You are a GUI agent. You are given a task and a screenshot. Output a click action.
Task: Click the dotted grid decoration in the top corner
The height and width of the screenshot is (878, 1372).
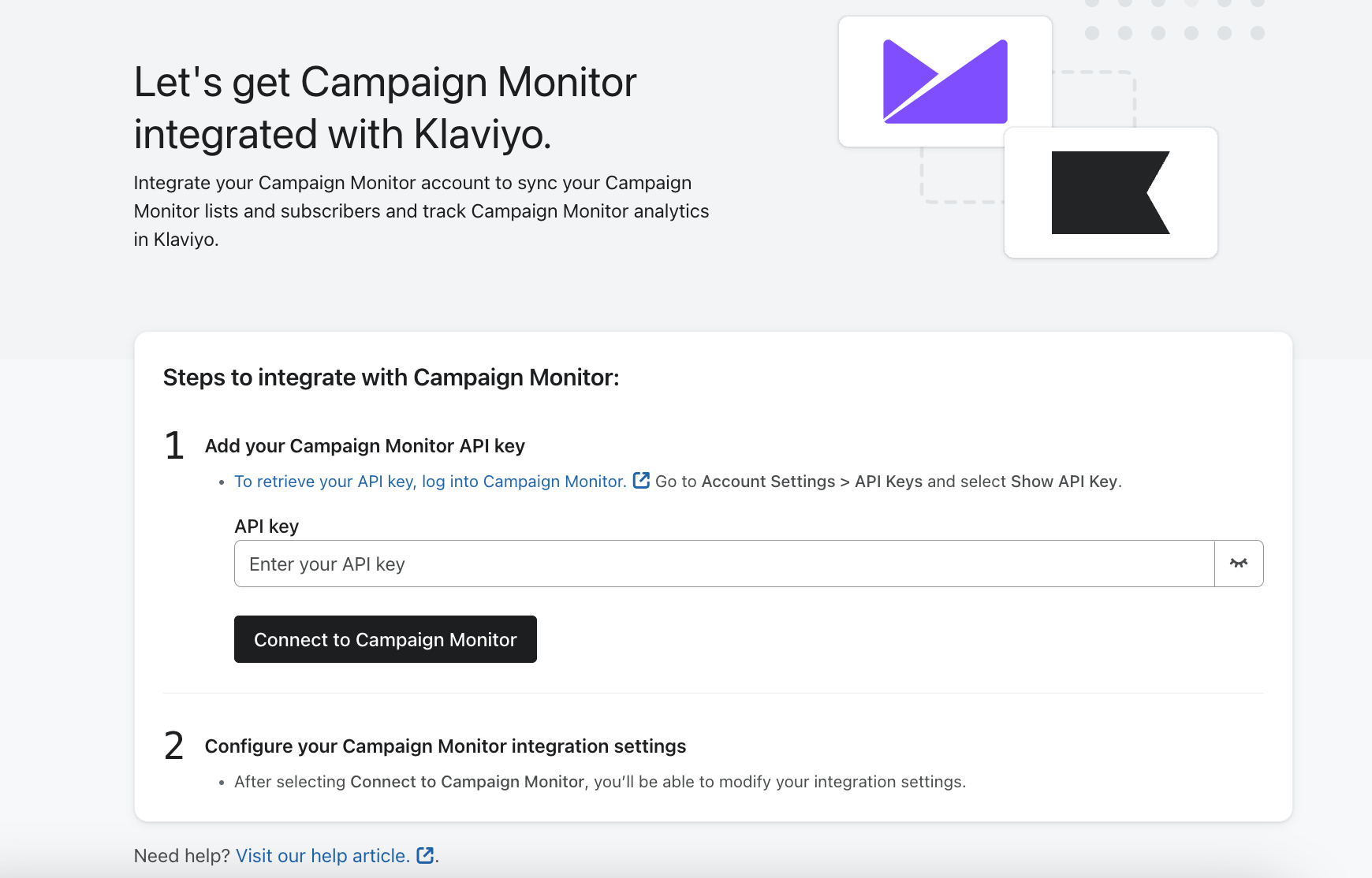1174,22
